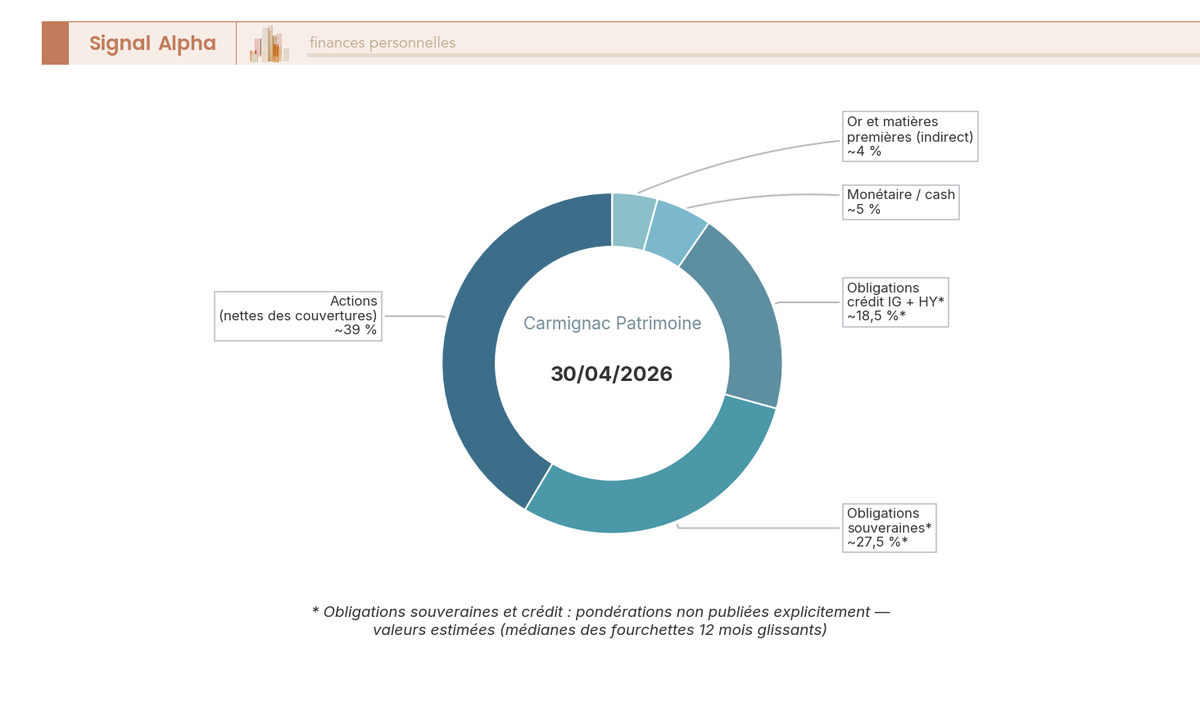Click the date 30/04/2026 in donut

(612, 374)
